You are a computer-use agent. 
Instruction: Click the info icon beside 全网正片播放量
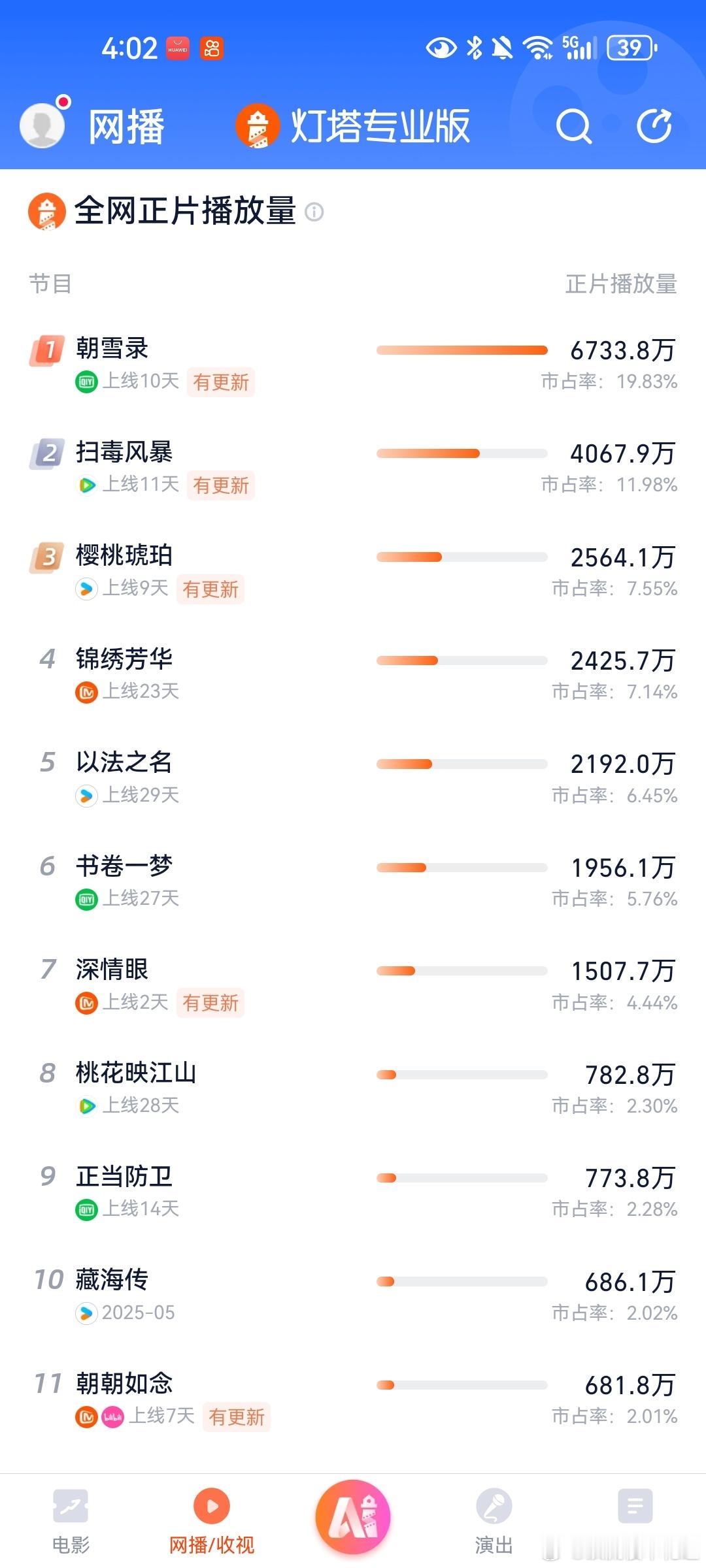pos(314,212)
